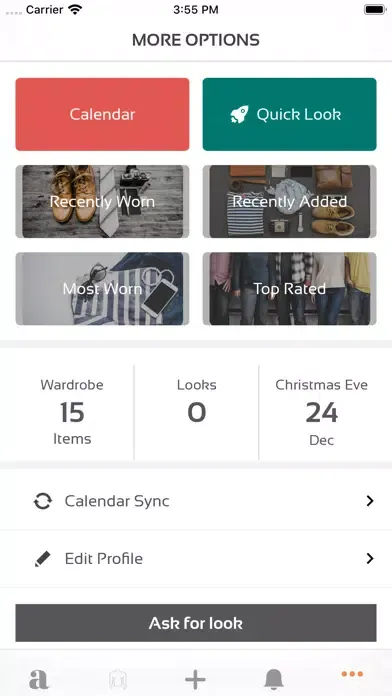Image resolution: width=392 pixels, height=696 pixels.
Task: Tap the rocket icon on Quick Look
Action: tap(239, 115)
